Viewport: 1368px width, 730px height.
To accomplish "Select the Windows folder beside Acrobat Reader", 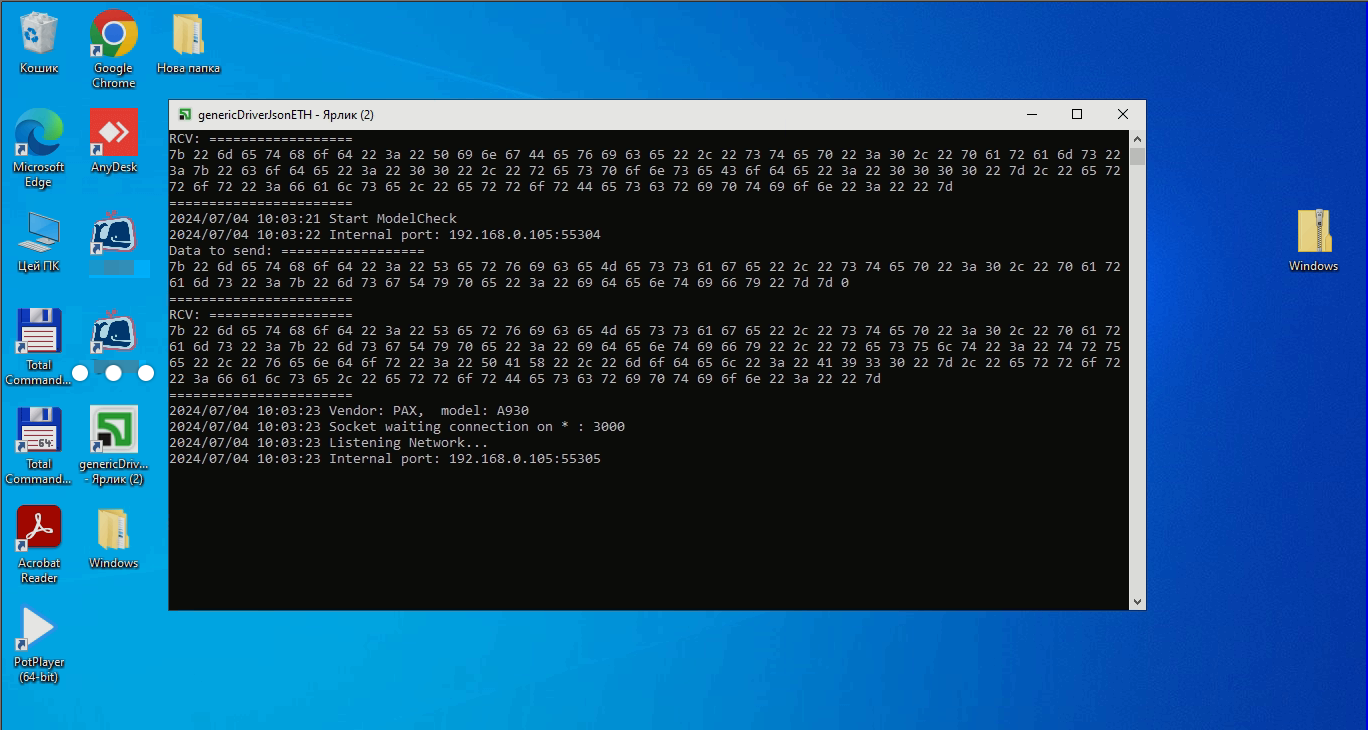I will [x=113, y=530].
